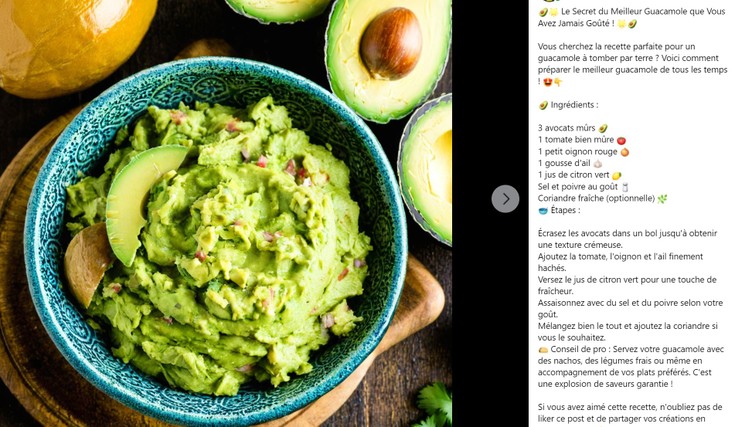Click the halved avocado with pit in photo
Screen dimensions: 735x427
388,59
